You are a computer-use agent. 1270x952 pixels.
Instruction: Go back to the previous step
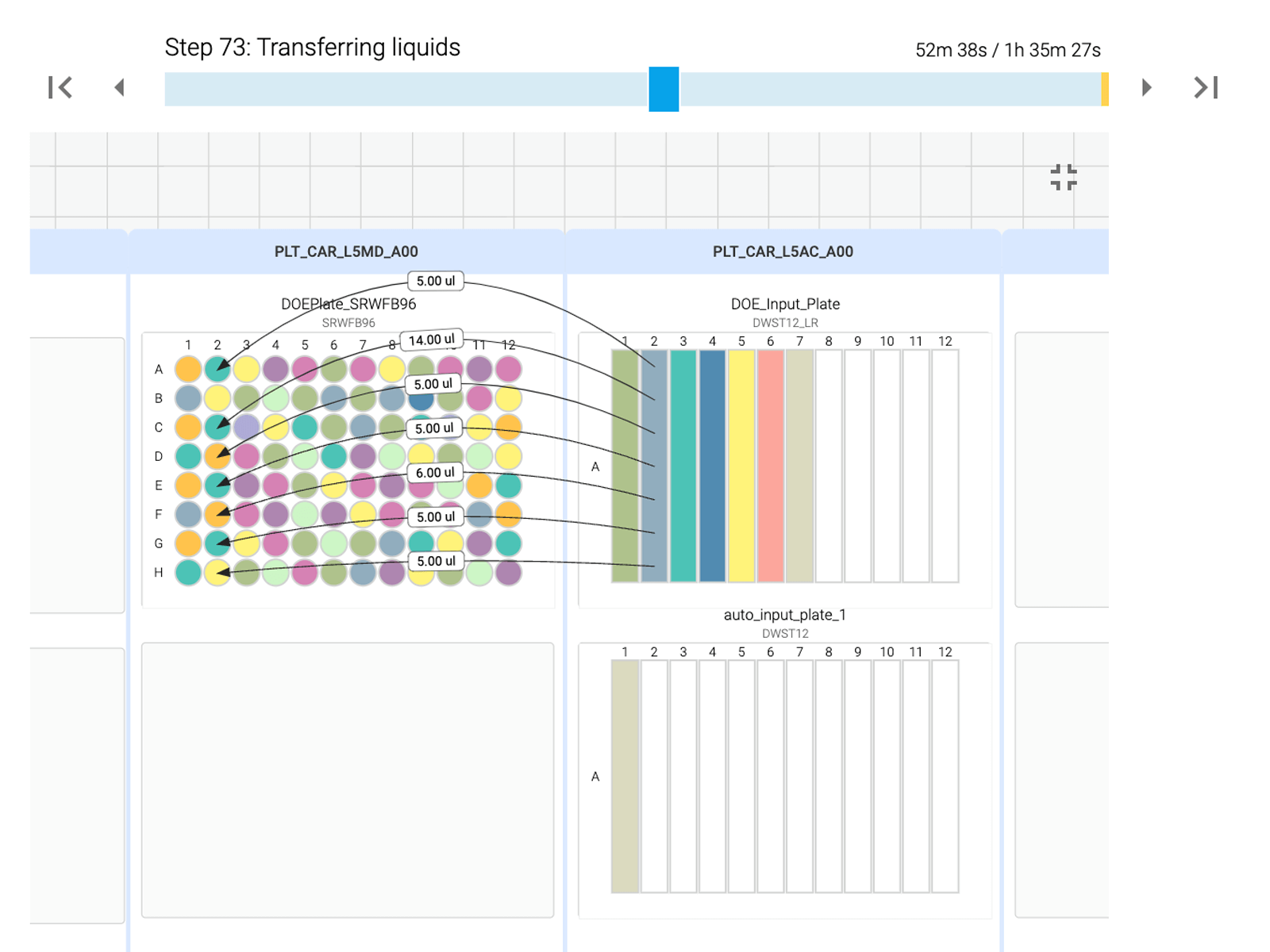[x=120, y=87]
